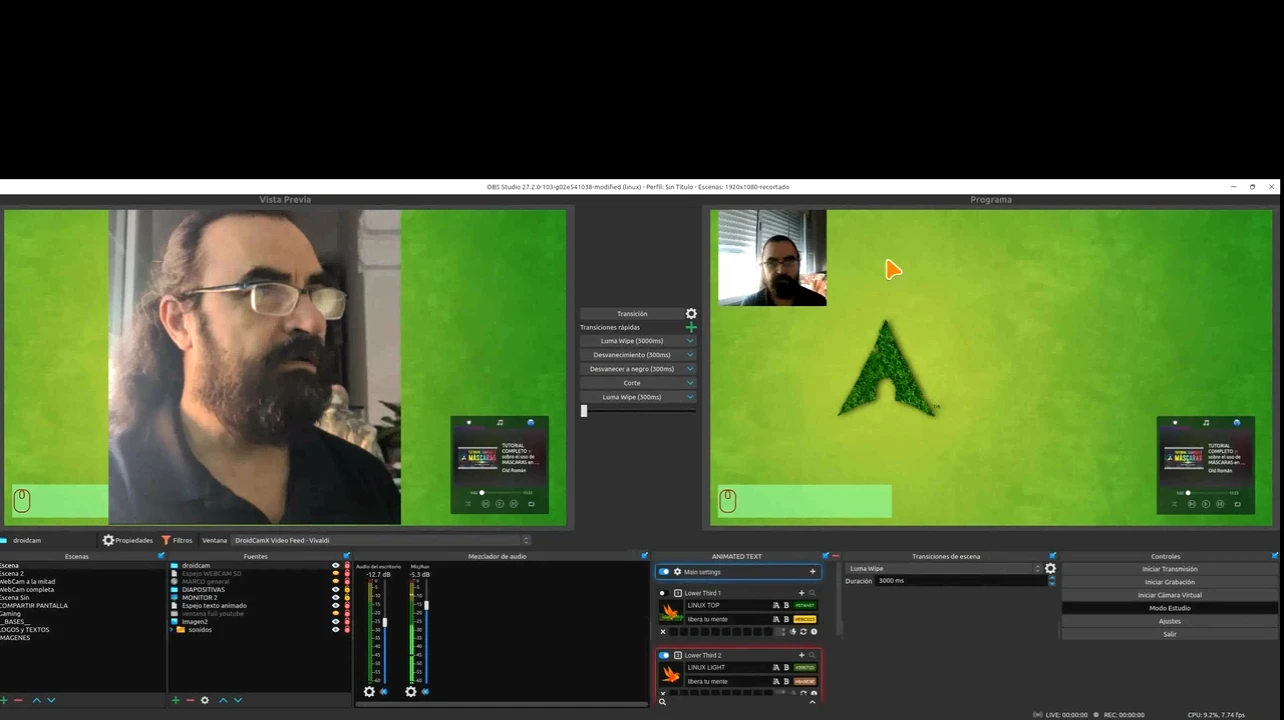Toggle the Main settings switch
This screenshot has width=1284, height=720.
click(x=664, y=572)
